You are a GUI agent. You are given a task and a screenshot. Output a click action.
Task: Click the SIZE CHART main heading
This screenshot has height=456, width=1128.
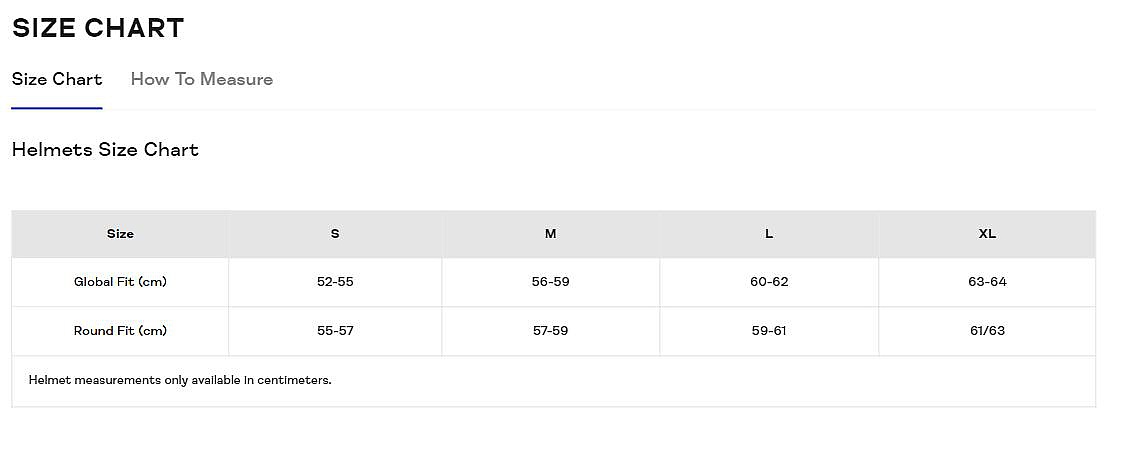click(x=98, y=28)
